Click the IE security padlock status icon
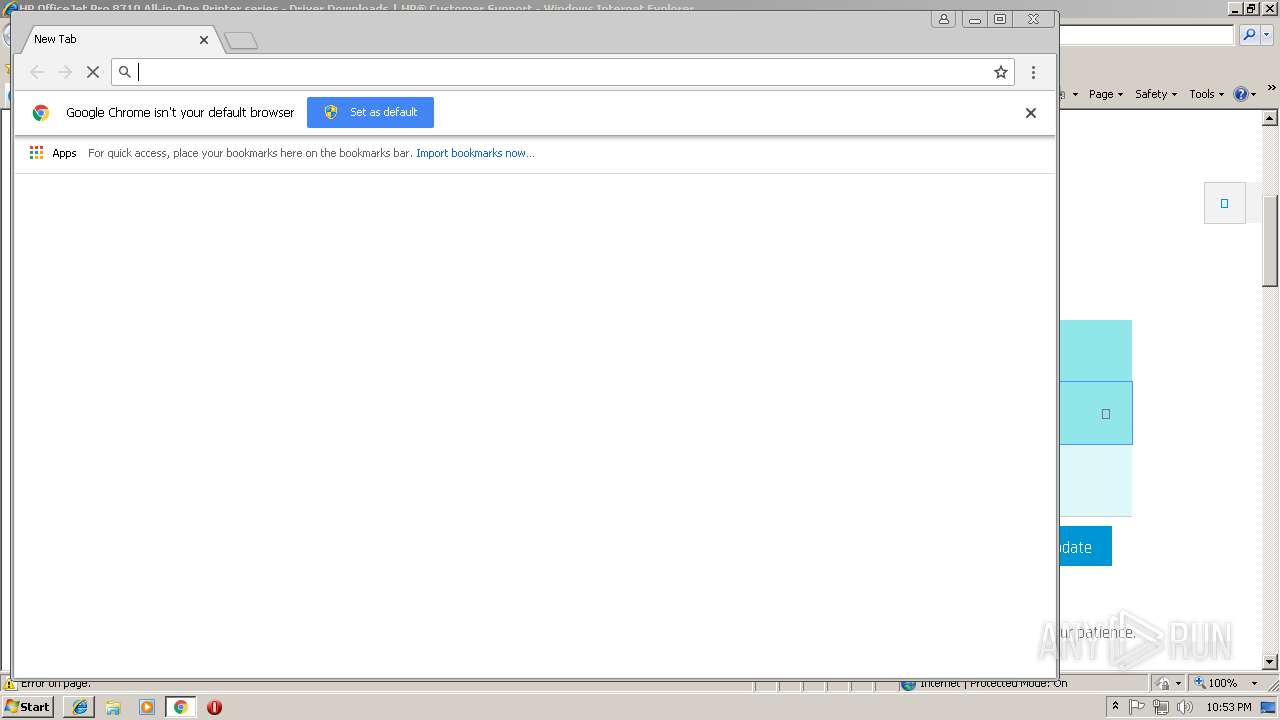 click(1164, 683)
